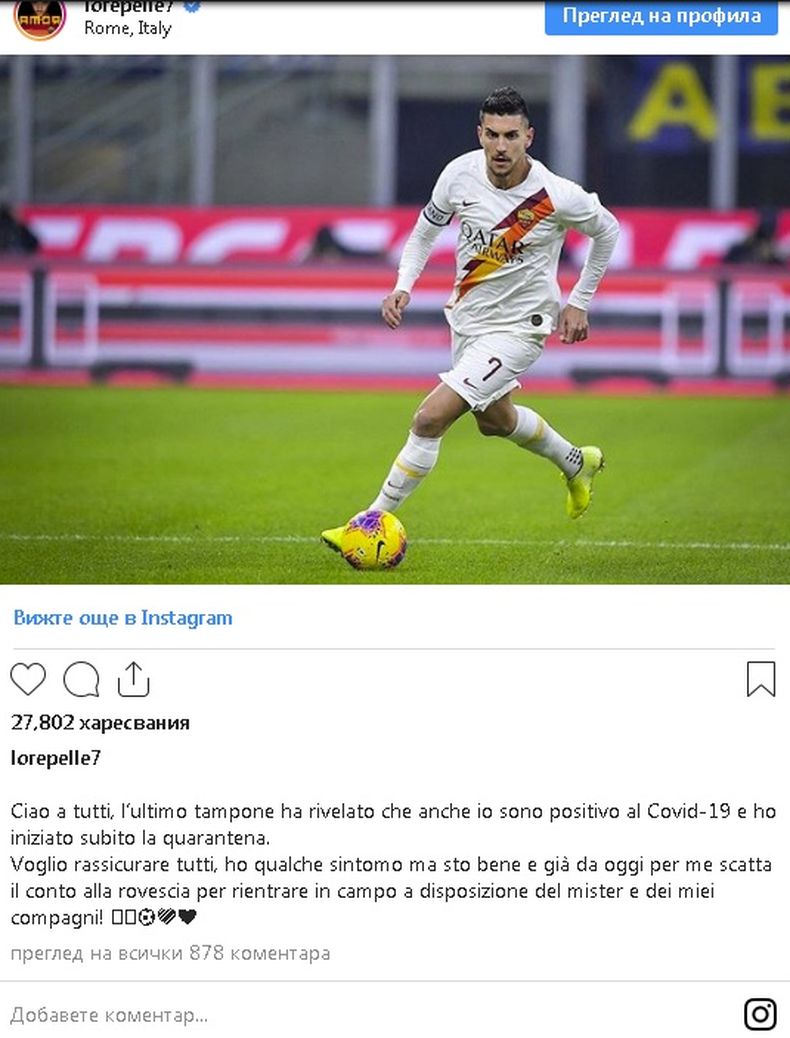Focus the Добавете коментар input field
This screenshot has width=790, height=1038.
click(x=371, y=1014)
